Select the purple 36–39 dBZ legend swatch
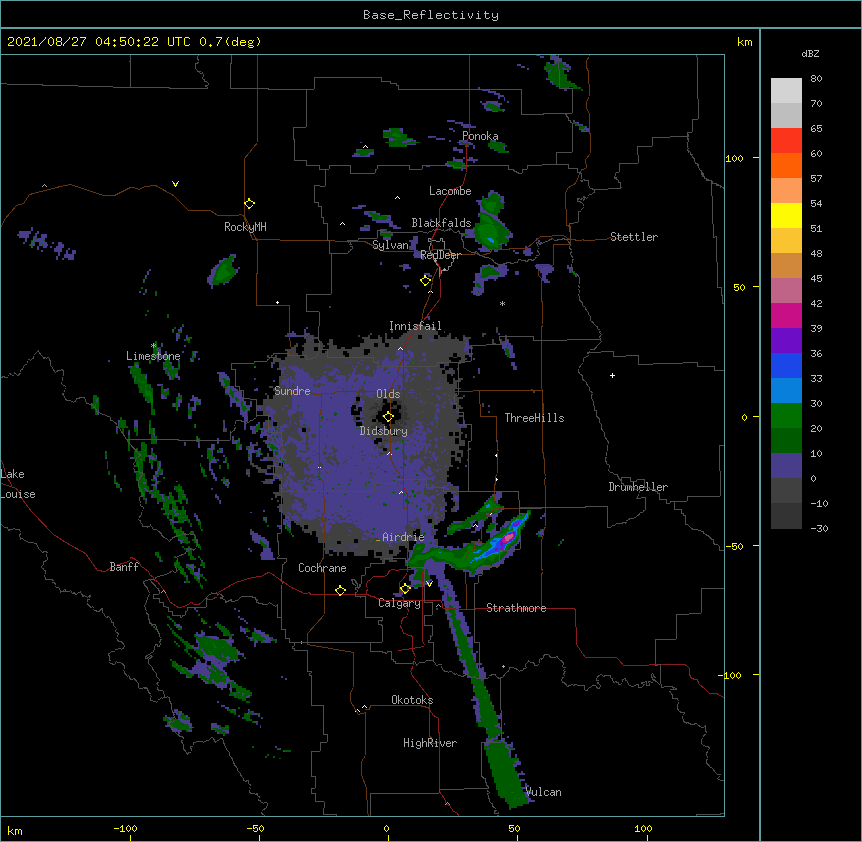The height and width of the screenshot is (842, 862). pos(786,341)
